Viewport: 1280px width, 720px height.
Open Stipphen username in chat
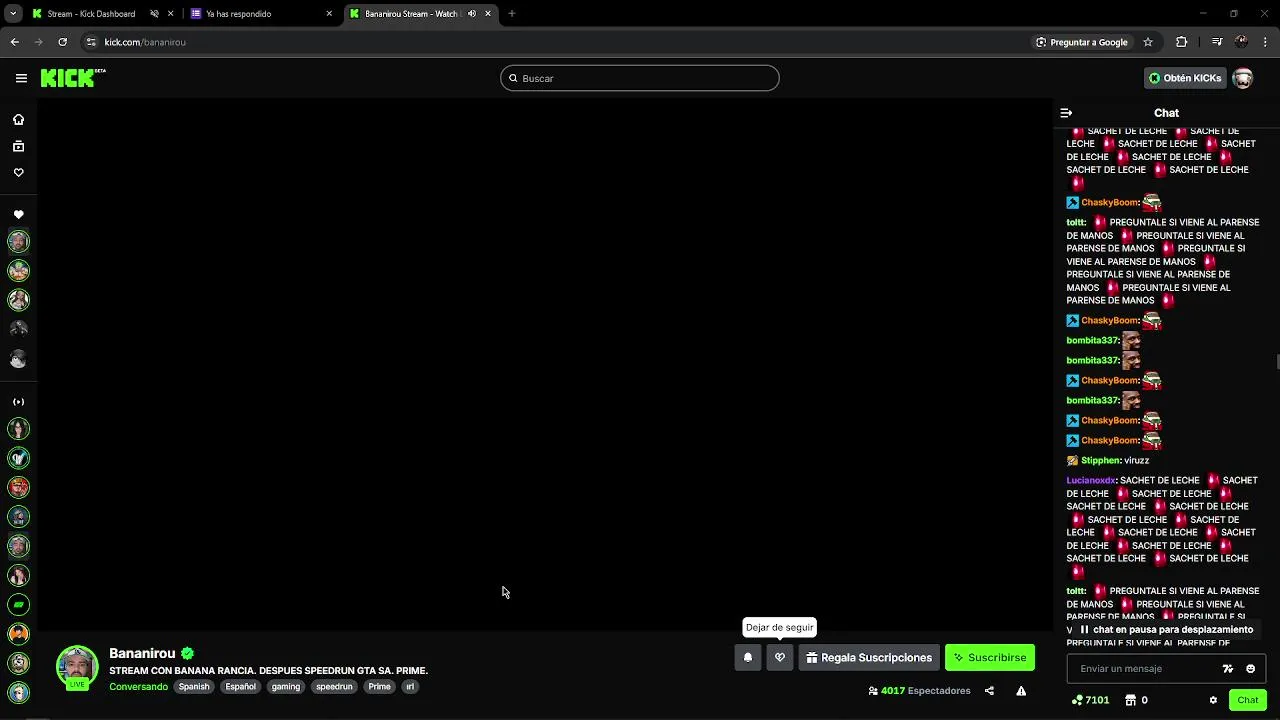click(x=1100, y=461)
